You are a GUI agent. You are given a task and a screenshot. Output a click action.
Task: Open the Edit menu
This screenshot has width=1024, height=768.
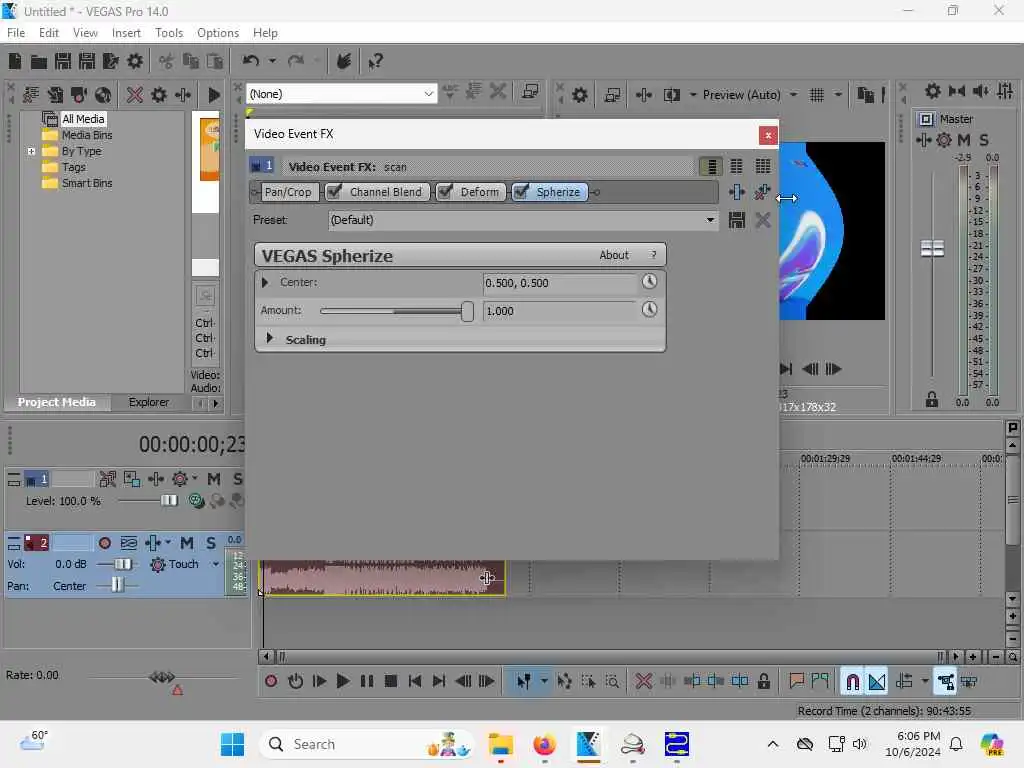point(48,33)
